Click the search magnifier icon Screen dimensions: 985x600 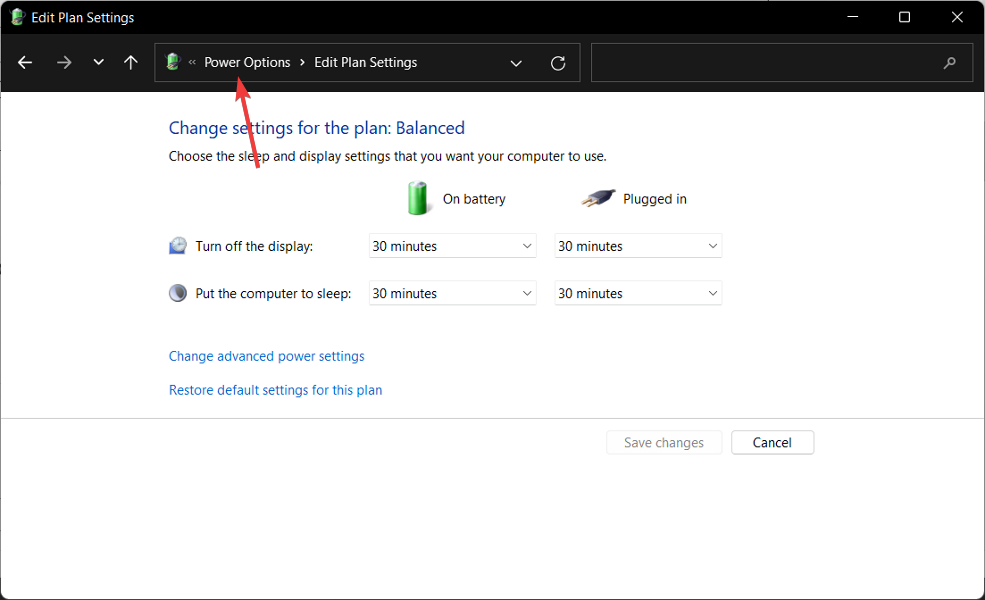point(949,62)
